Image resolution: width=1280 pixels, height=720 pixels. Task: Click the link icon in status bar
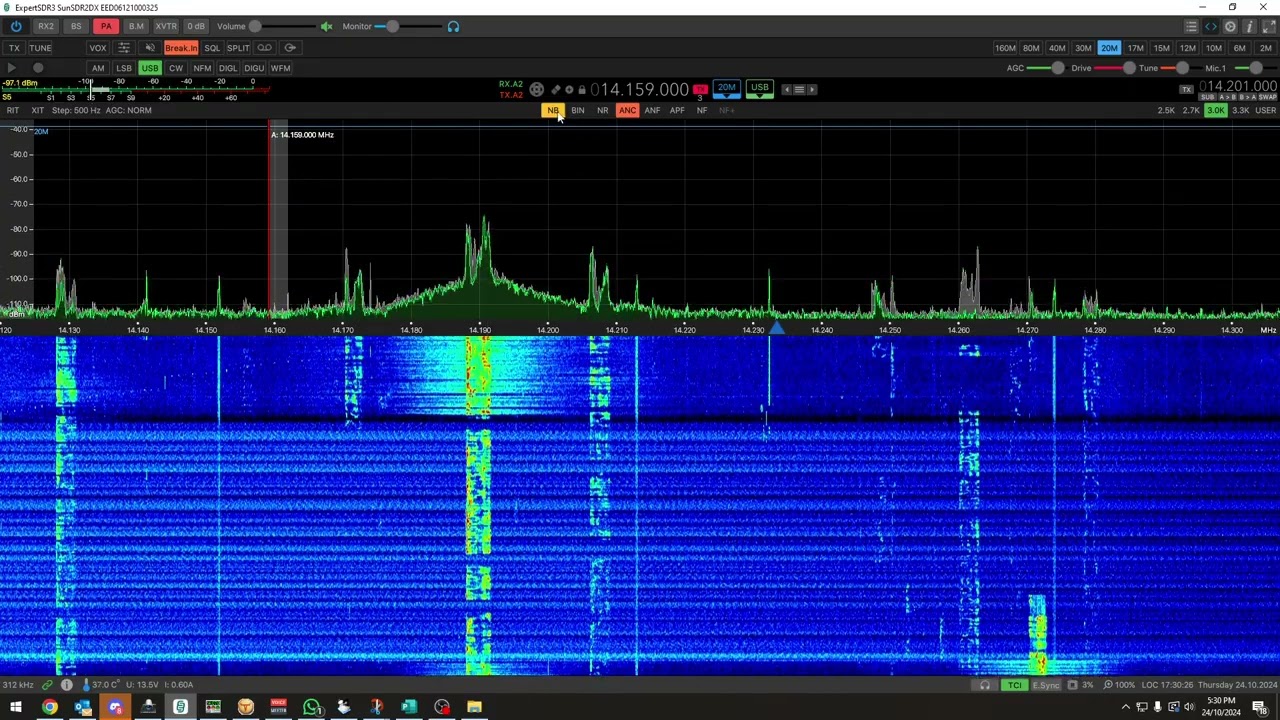(48, 685)
